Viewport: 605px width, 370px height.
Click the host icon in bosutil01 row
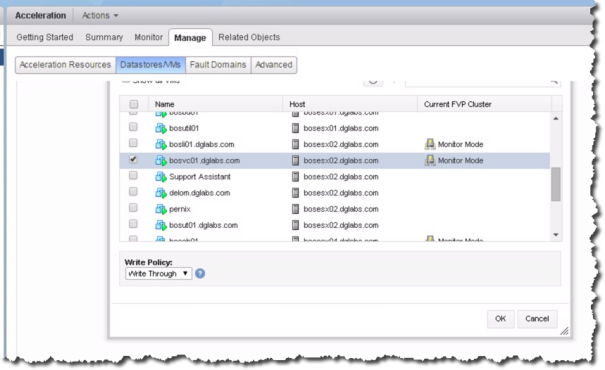(x=295, y=128)
